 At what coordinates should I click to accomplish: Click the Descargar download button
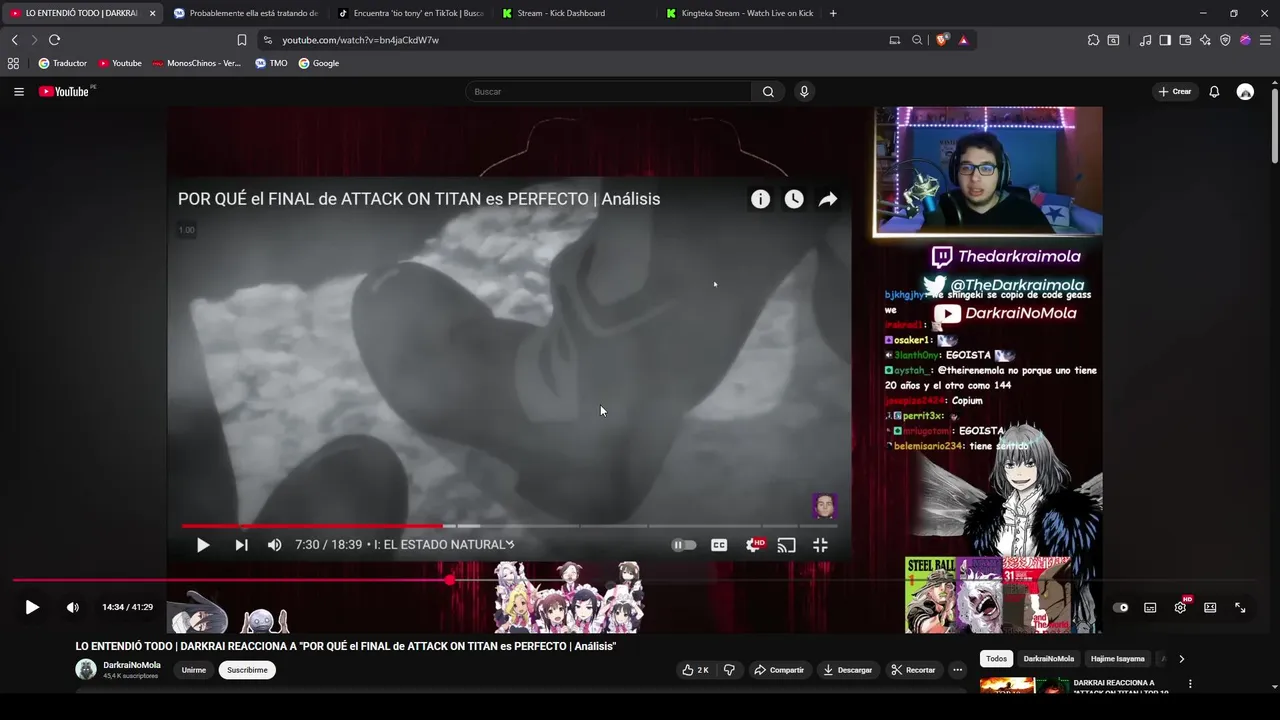848,670
